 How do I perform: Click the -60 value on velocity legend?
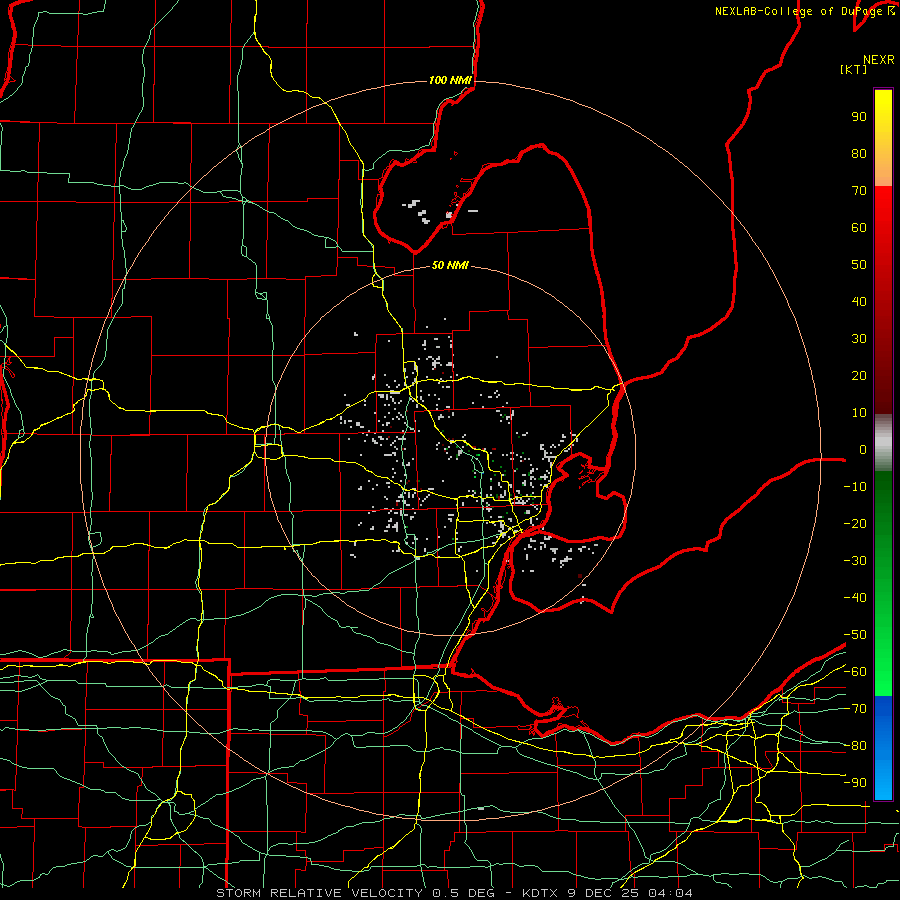855,672
